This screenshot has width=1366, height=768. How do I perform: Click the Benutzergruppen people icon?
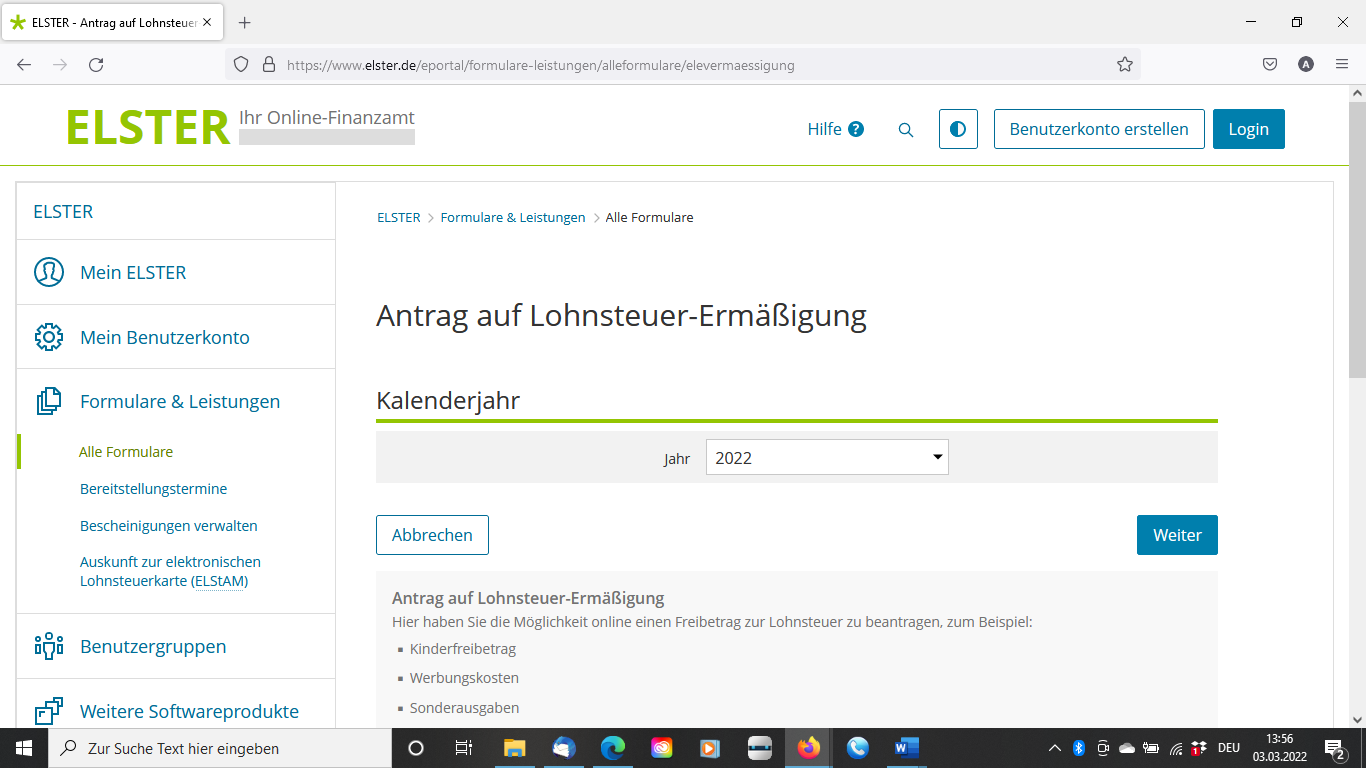coord(49,646)
